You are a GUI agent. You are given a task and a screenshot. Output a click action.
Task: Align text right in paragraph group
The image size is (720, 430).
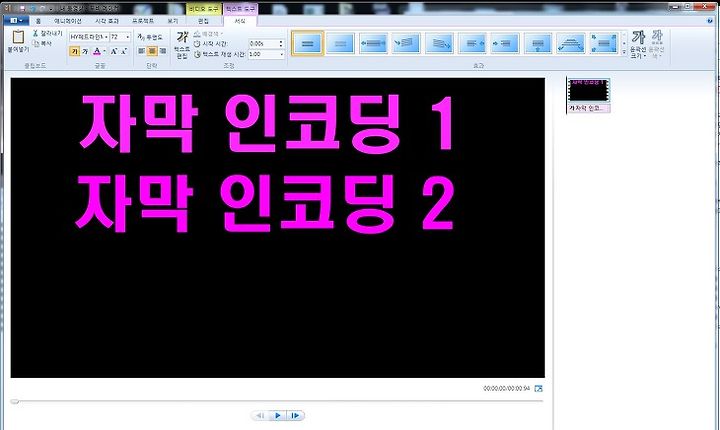point(162,51)
